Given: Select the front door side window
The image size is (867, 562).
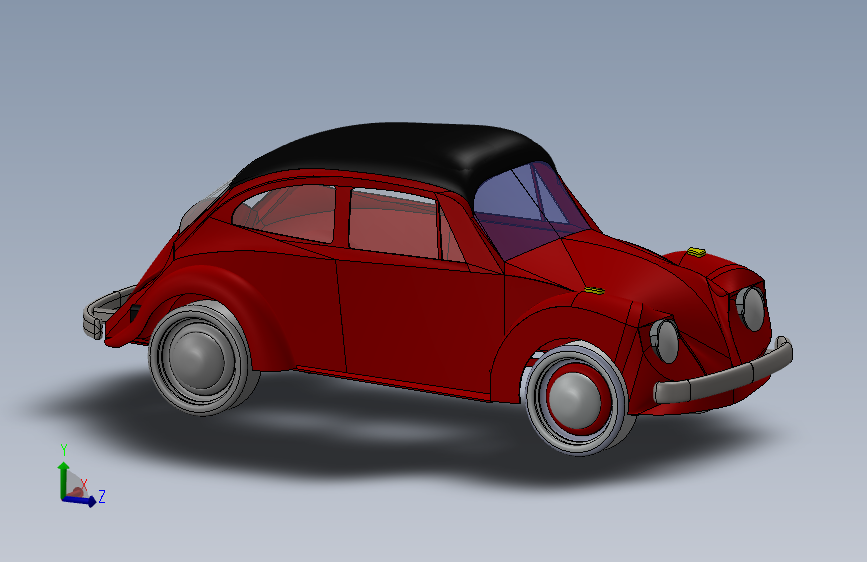Looking at the screenshot, I should (394, 222).
